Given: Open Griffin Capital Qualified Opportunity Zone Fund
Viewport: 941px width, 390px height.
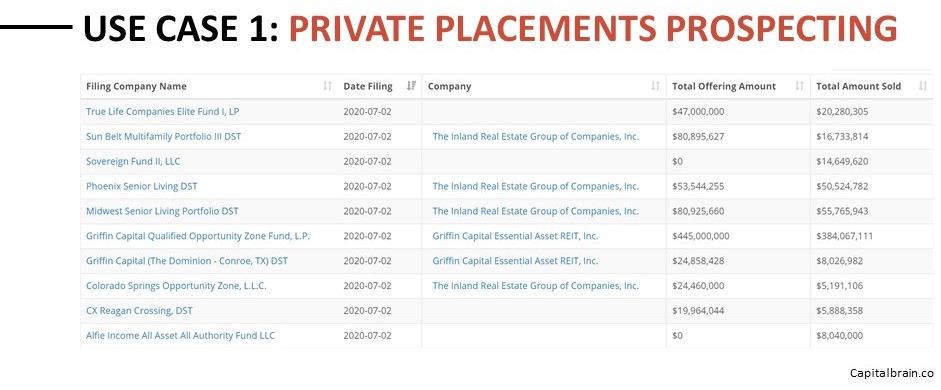Looking at the screenshot, I should click(x=198, y=236).
